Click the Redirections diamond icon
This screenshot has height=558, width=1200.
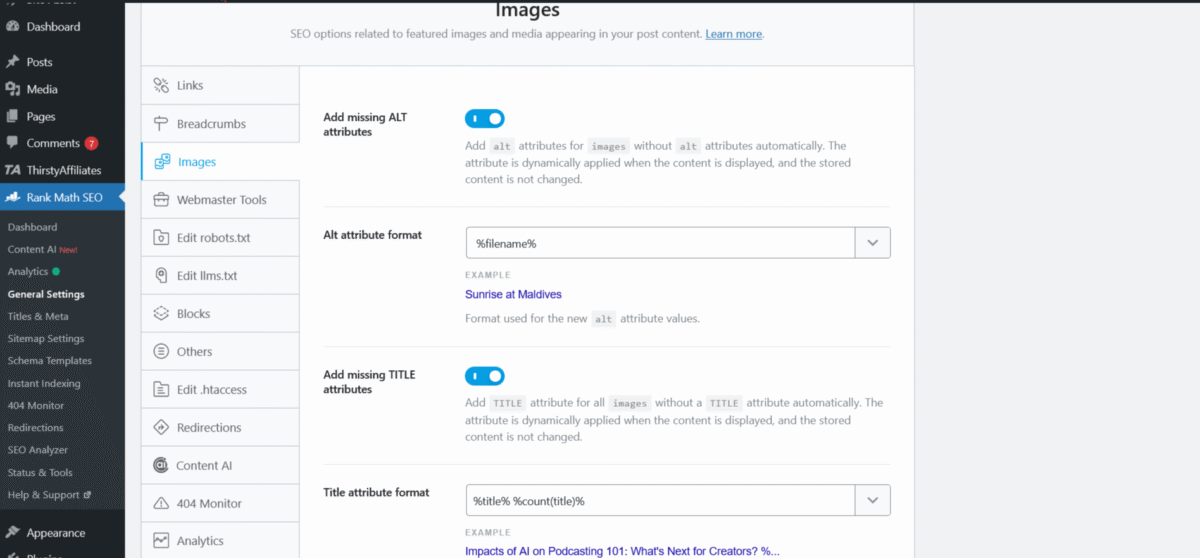tap(160, 428)
